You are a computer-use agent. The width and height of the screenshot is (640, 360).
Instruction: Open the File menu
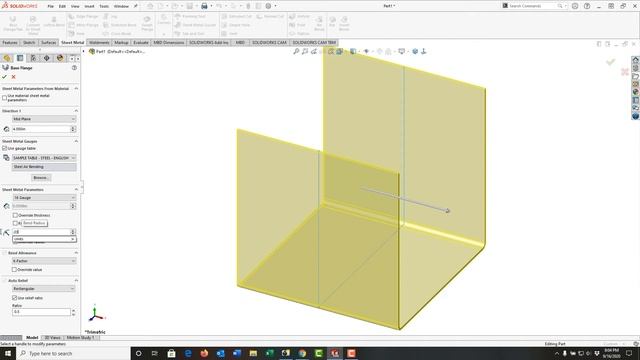(x=51, y=6)
